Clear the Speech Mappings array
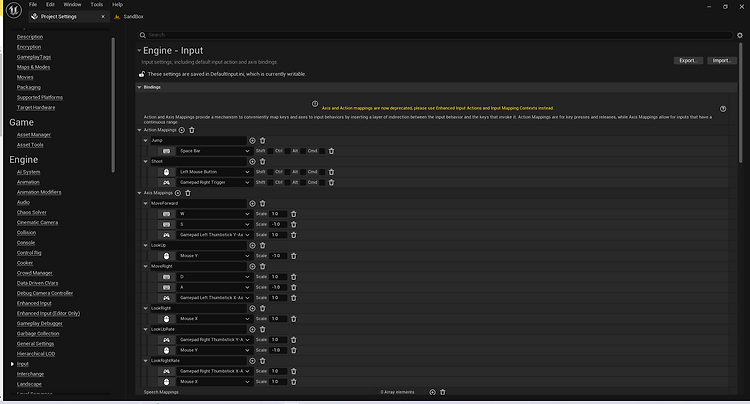The width and height of the screenshot is (750, 404). coord(443,392)
